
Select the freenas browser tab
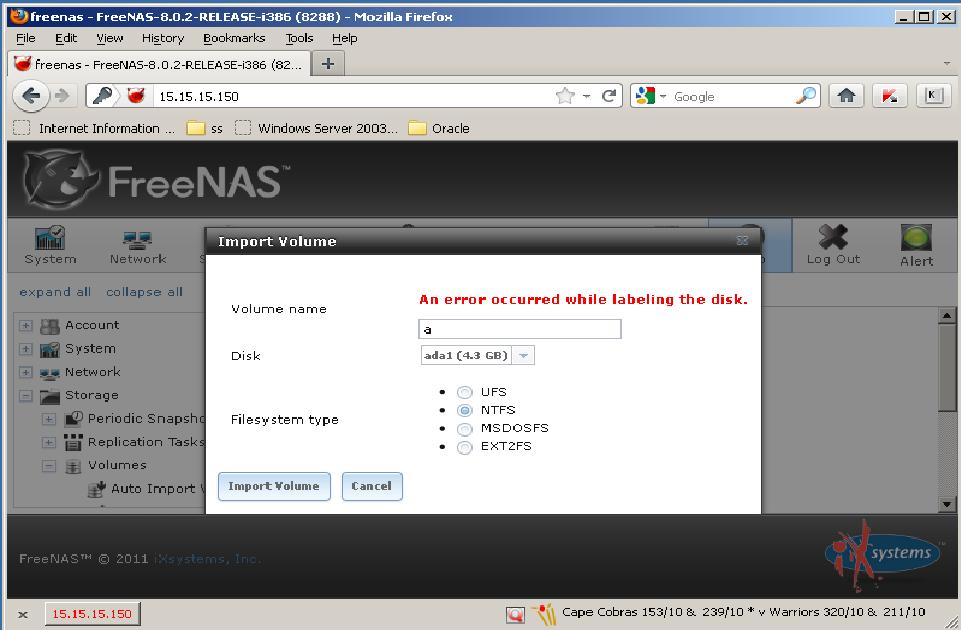click(x=159, y=64)
